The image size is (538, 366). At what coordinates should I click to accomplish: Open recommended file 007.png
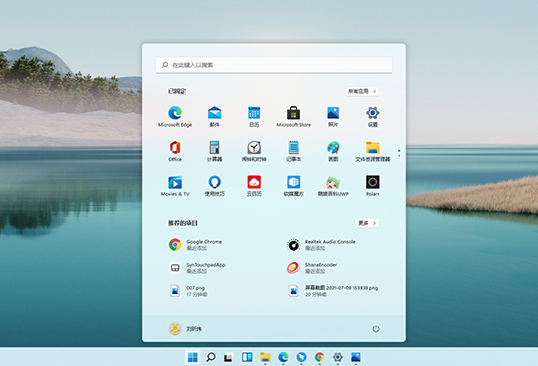[188, 291]
